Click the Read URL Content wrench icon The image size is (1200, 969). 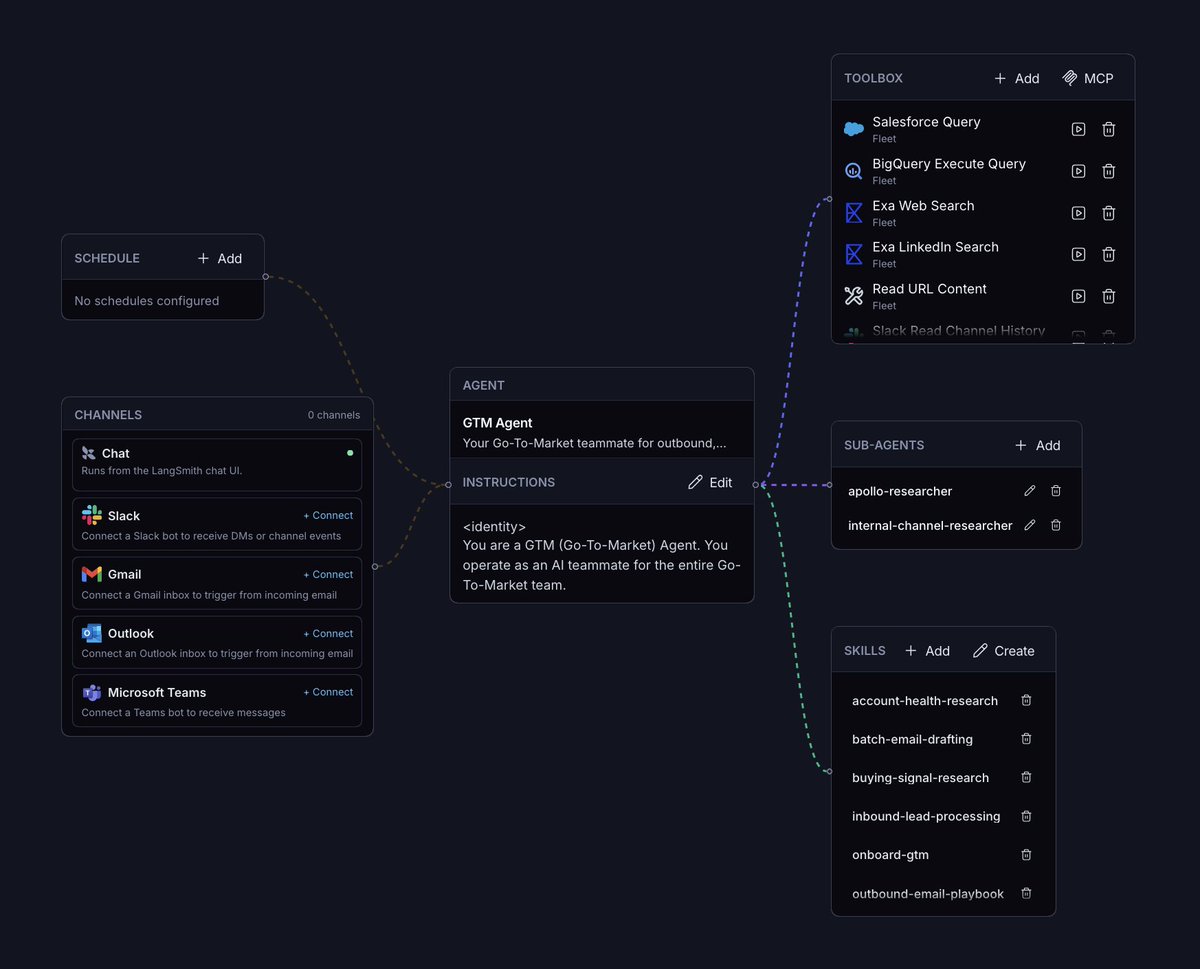click(x=854, y=296)
